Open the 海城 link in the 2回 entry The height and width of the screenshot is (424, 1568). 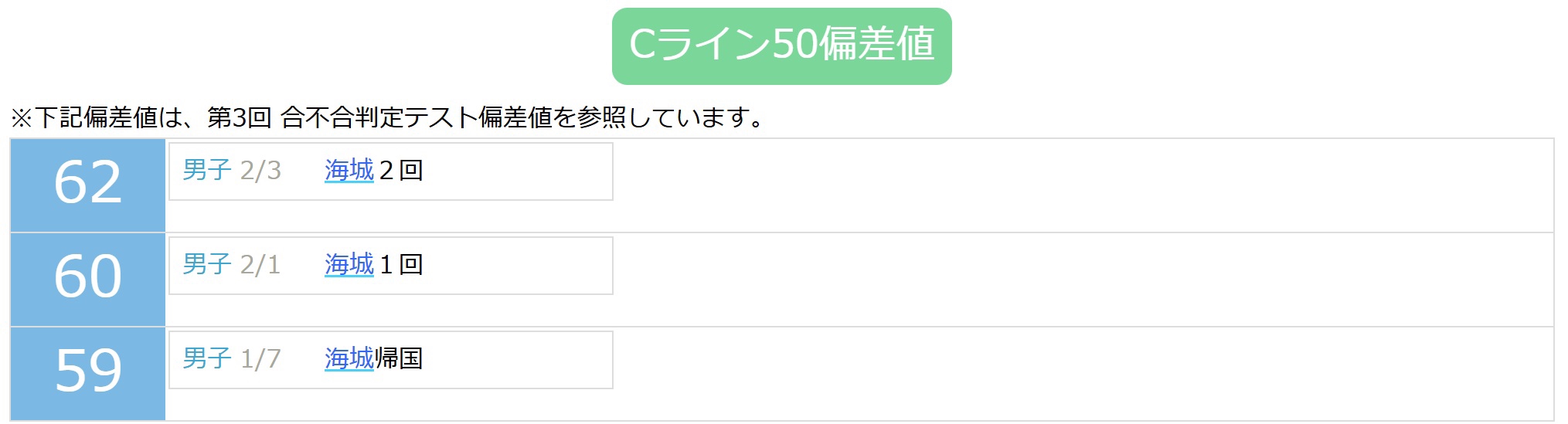[x=349, y=170]
